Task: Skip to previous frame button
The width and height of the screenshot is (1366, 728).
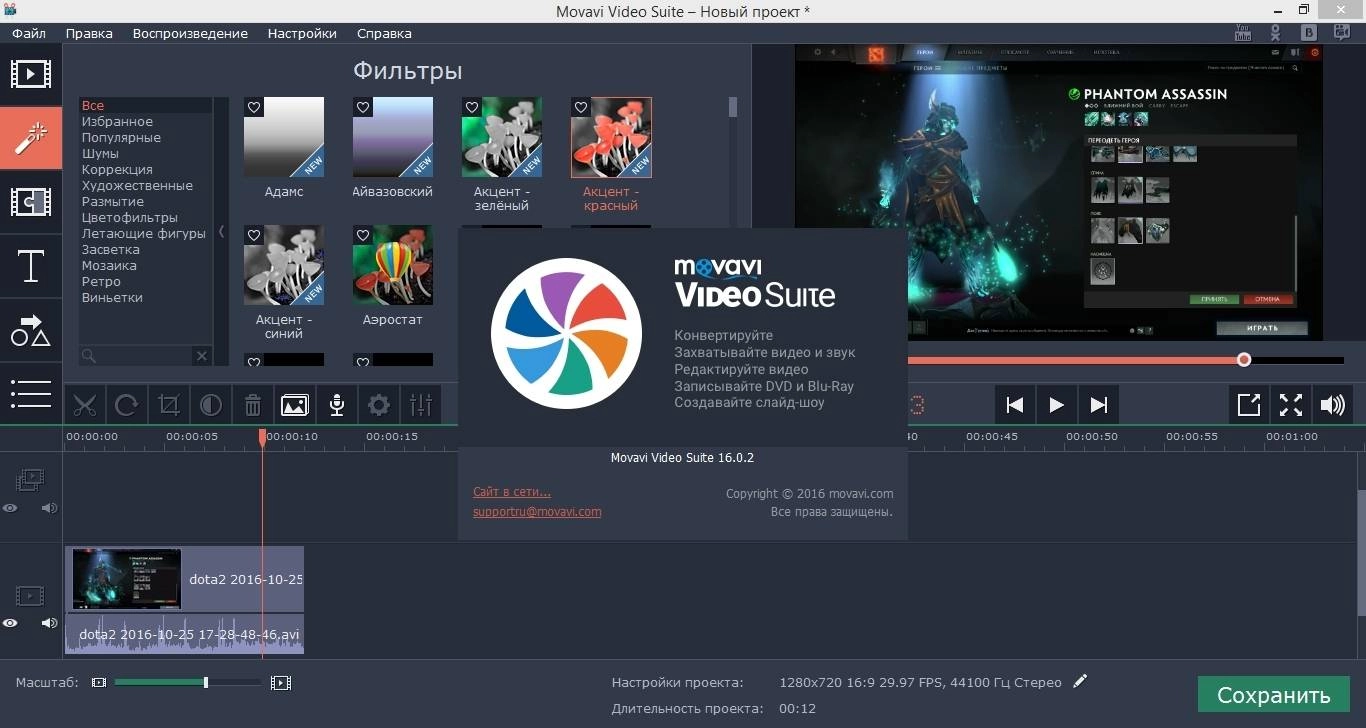Action: click(1015, 405)
